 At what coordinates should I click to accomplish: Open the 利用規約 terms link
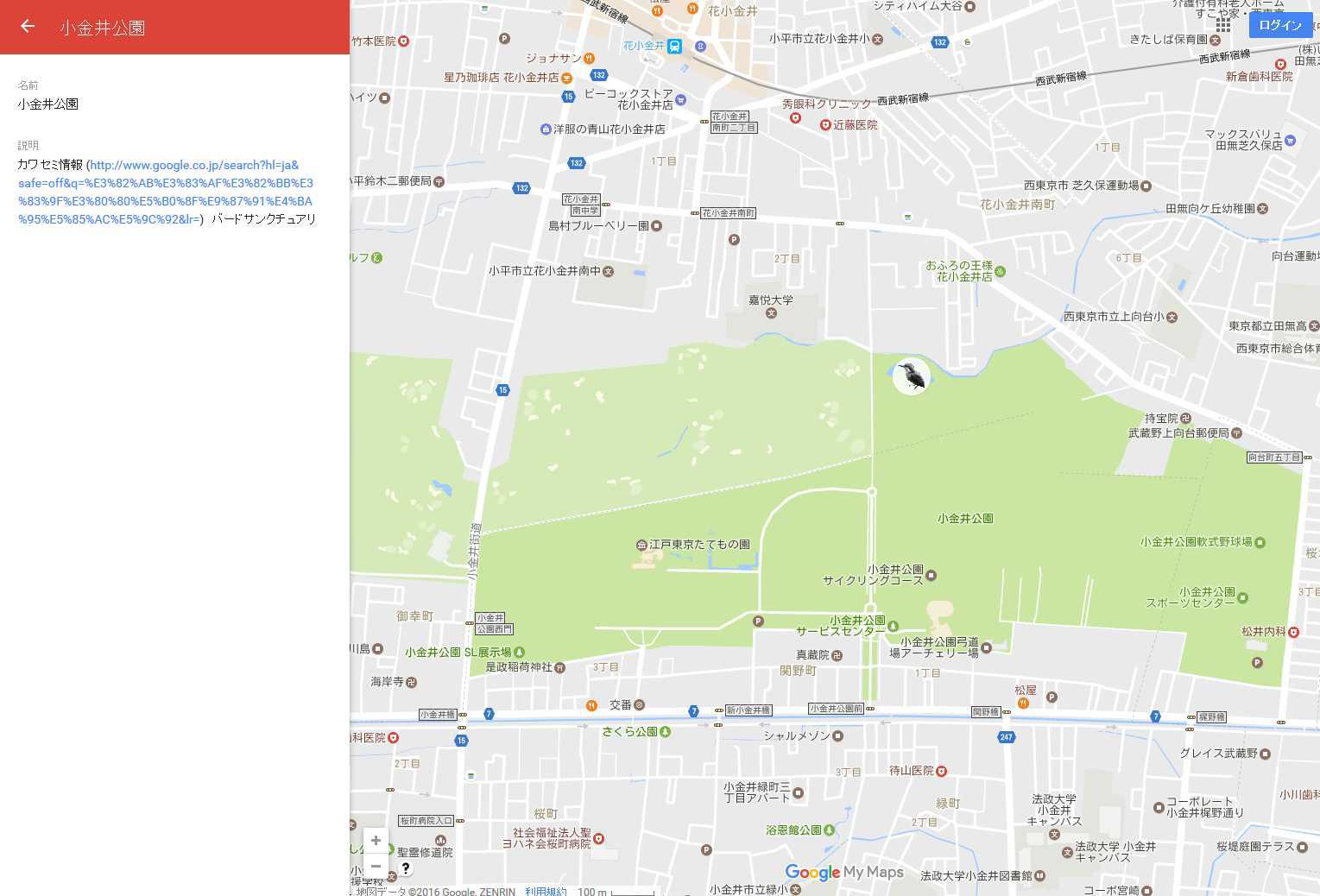click(x=546, y=891)
